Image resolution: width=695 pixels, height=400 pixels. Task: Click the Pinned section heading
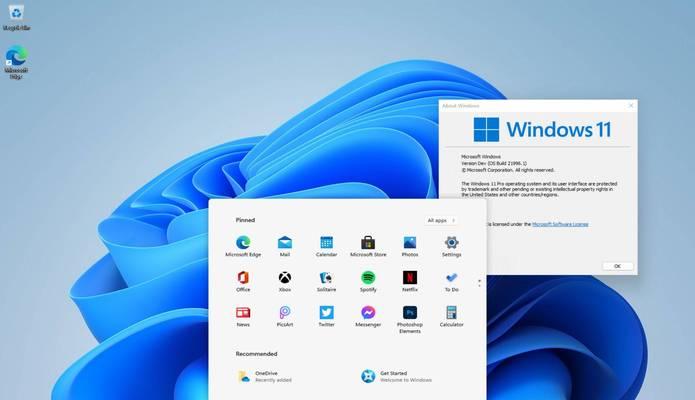pos(245,220)
